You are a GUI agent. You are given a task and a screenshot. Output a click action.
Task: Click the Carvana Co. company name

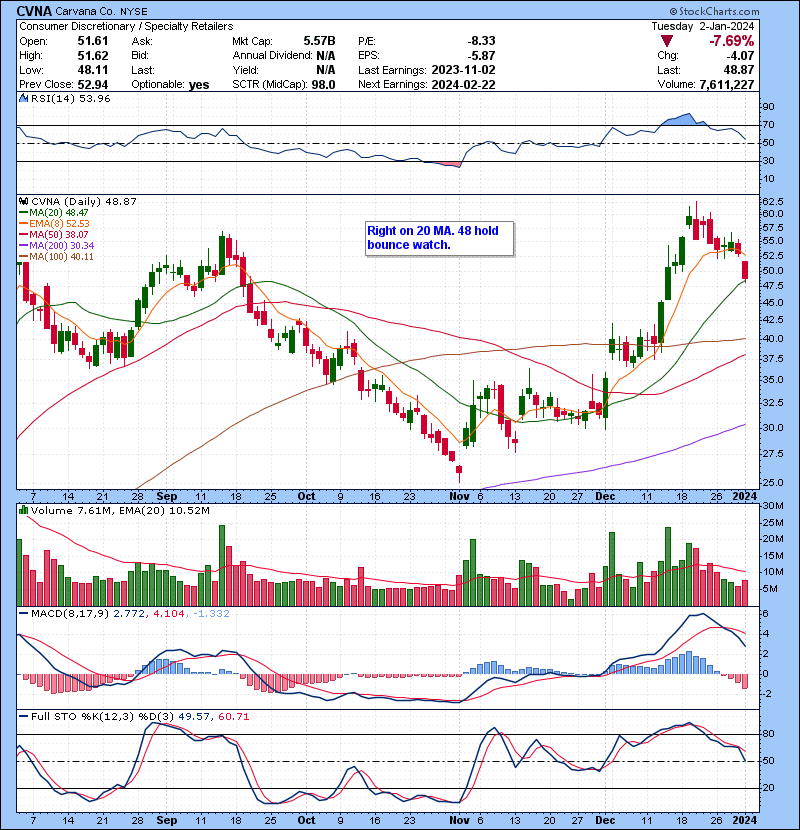[x=87, y=11]
